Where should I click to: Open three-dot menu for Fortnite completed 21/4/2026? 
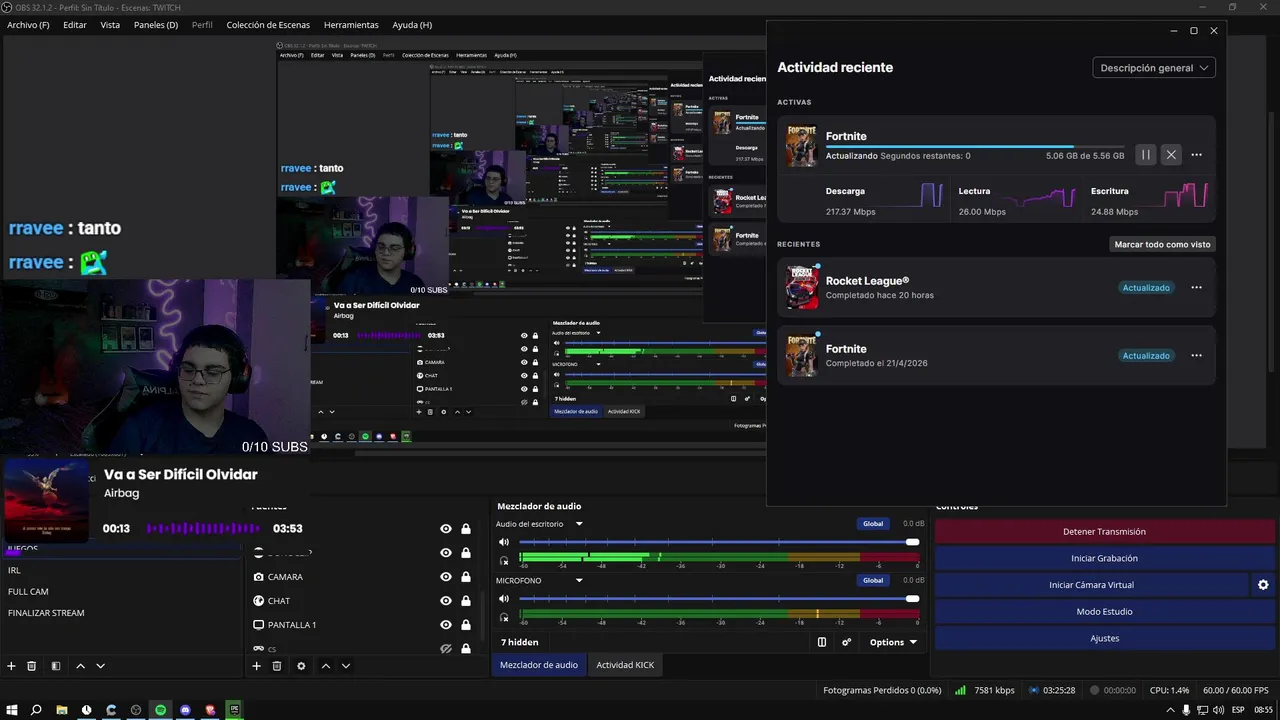pos(1196,356)
